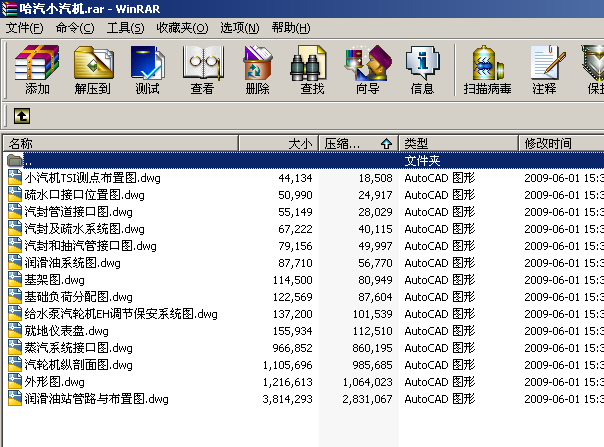604x447 pixels.
Task: Click packed size value 101,539
Action: (372, 314)
